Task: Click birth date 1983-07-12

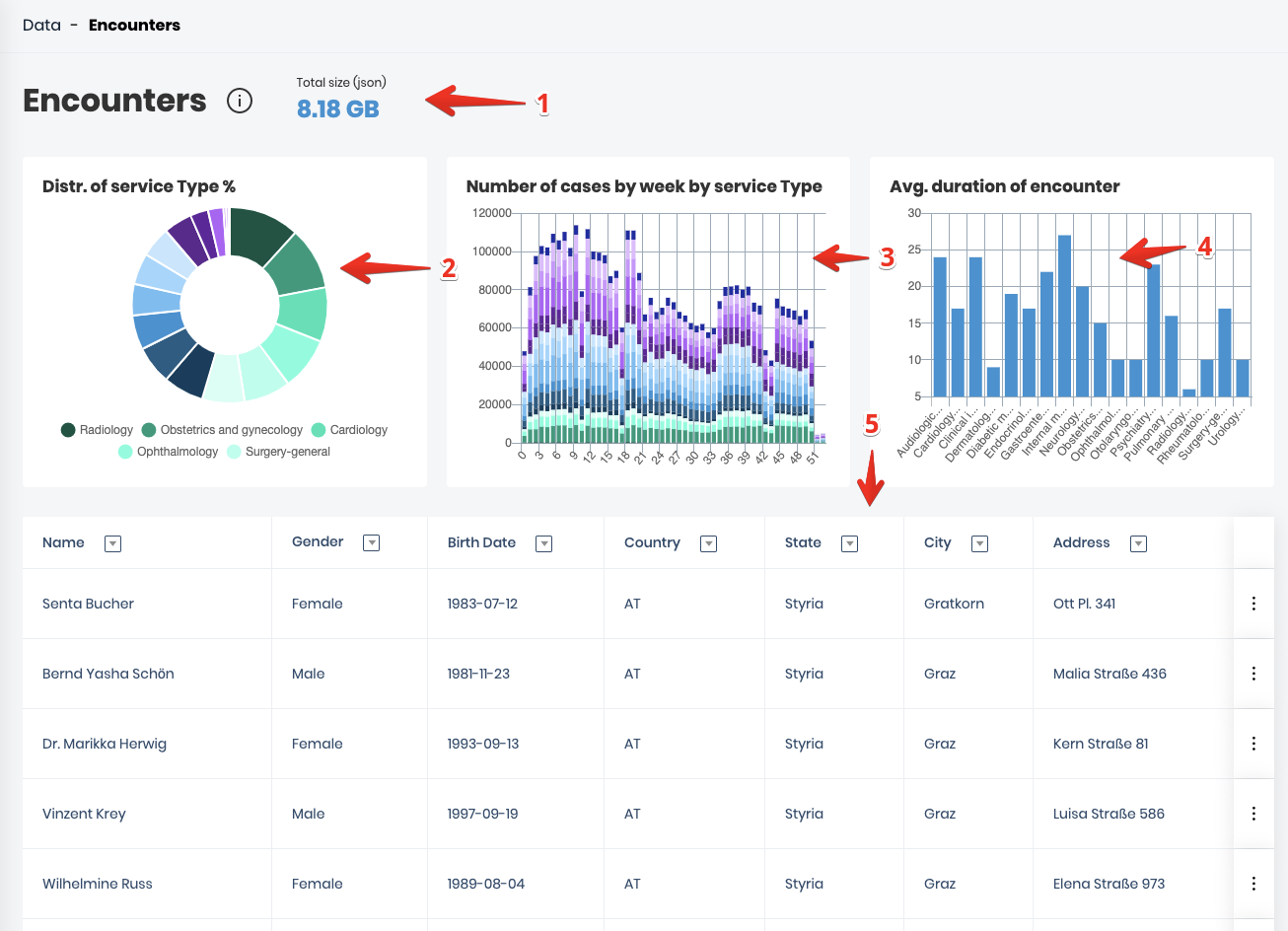Action: coord(482,604)
